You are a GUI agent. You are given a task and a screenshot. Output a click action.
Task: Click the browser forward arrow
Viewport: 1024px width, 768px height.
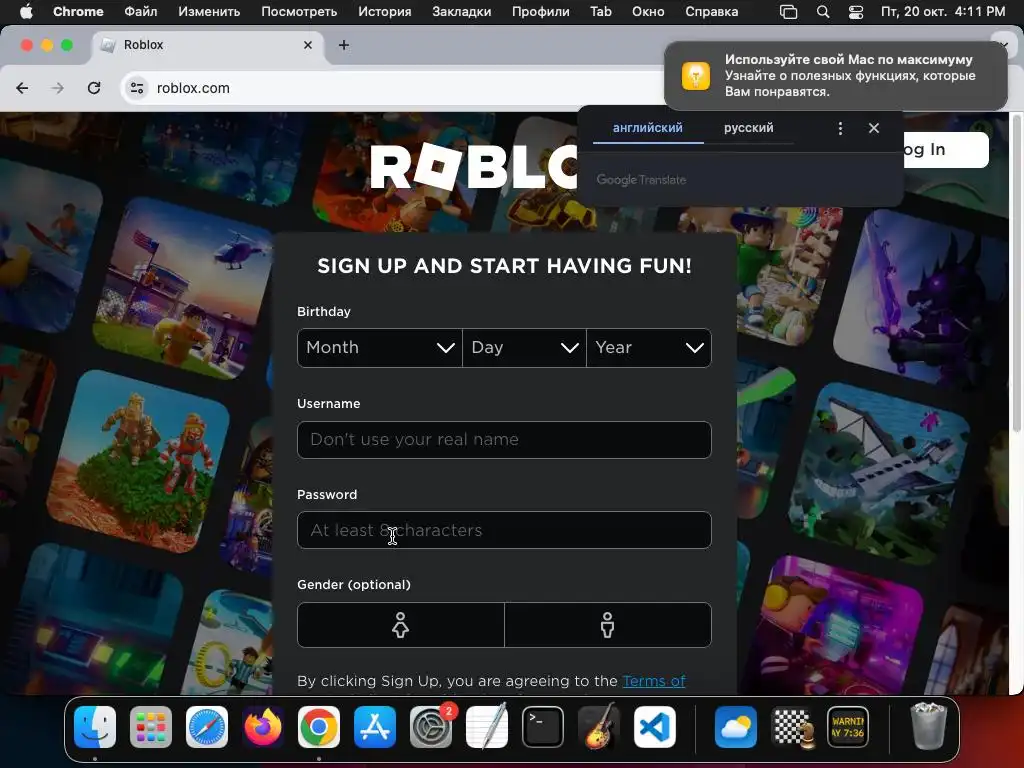coord(58,88)
